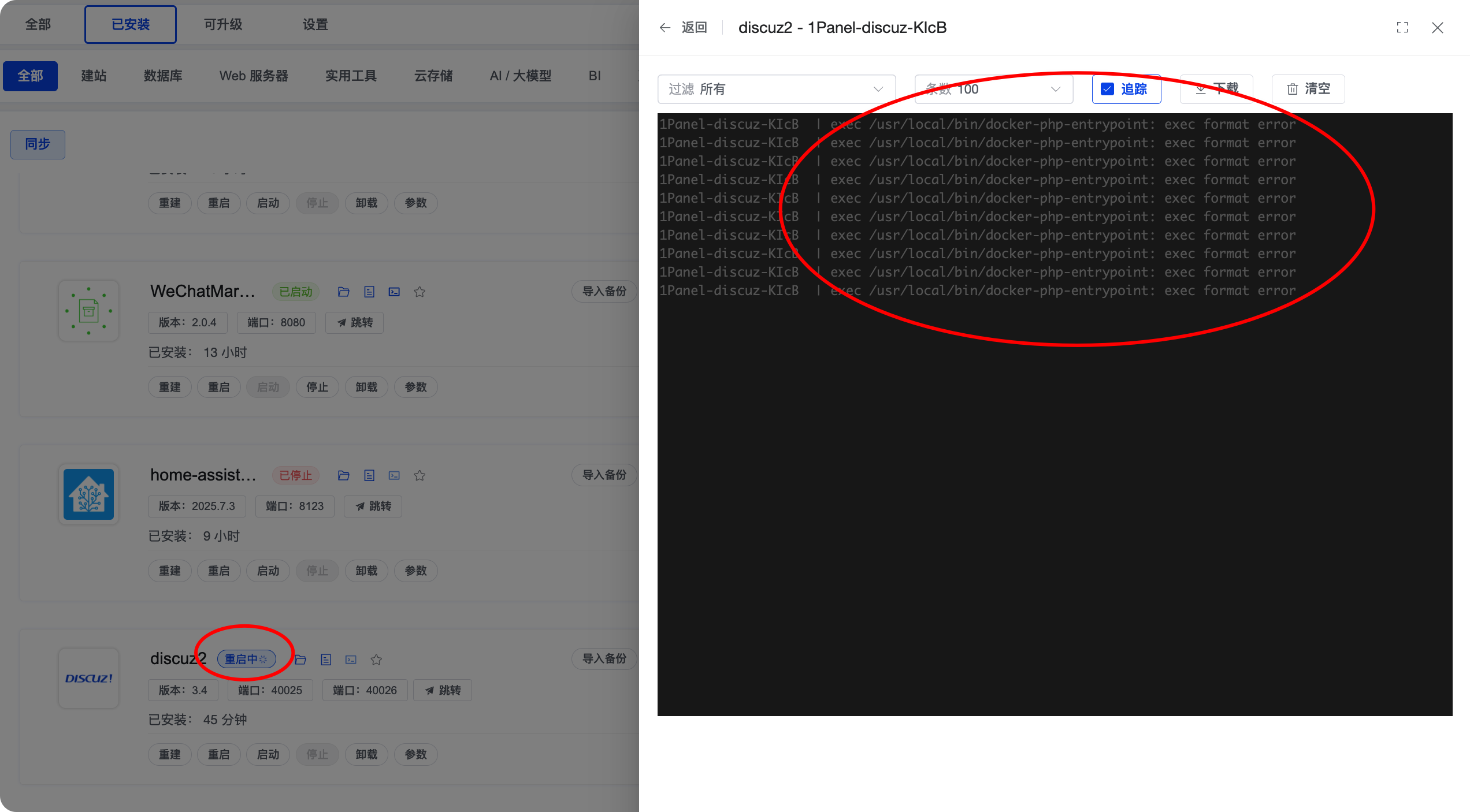Close the discuz2 log panel

coord(1438,27)
